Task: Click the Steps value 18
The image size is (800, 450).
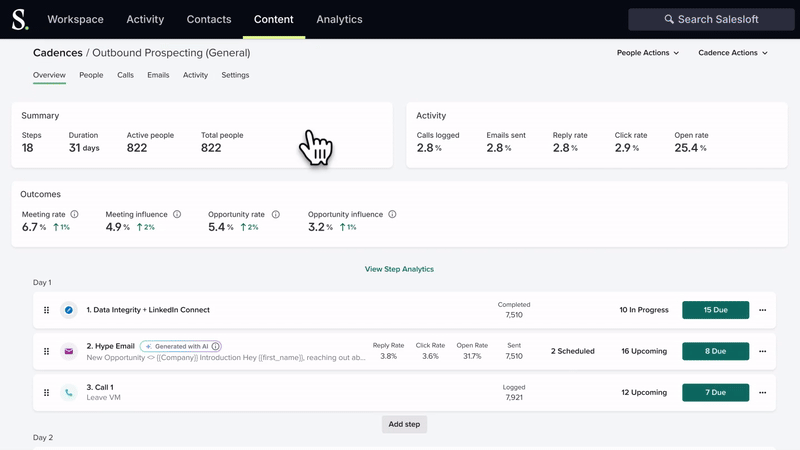Action: pyautogui.click(x=28, y=148)
